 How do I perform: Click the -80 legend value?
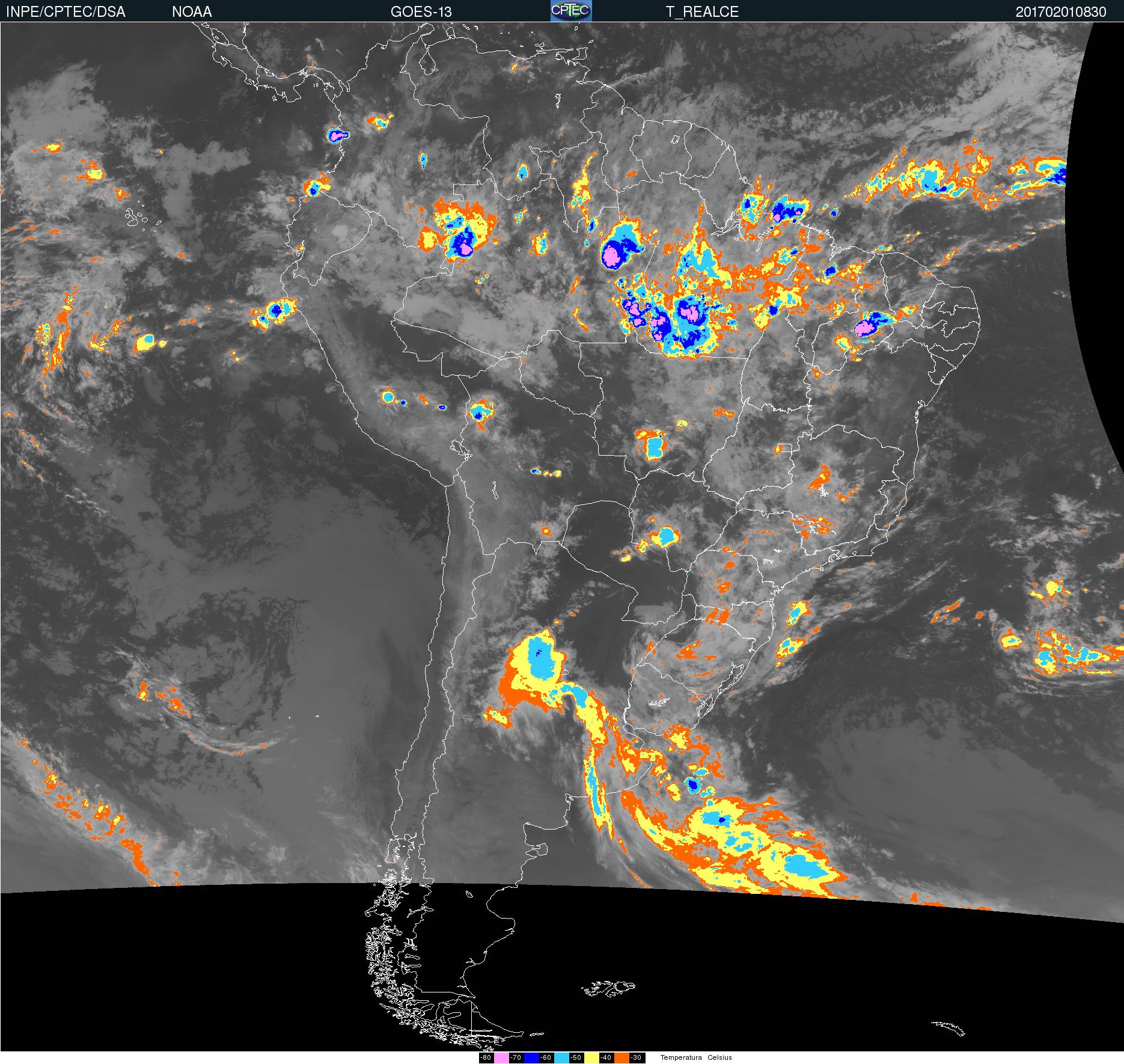click(x=486, y=1058)
